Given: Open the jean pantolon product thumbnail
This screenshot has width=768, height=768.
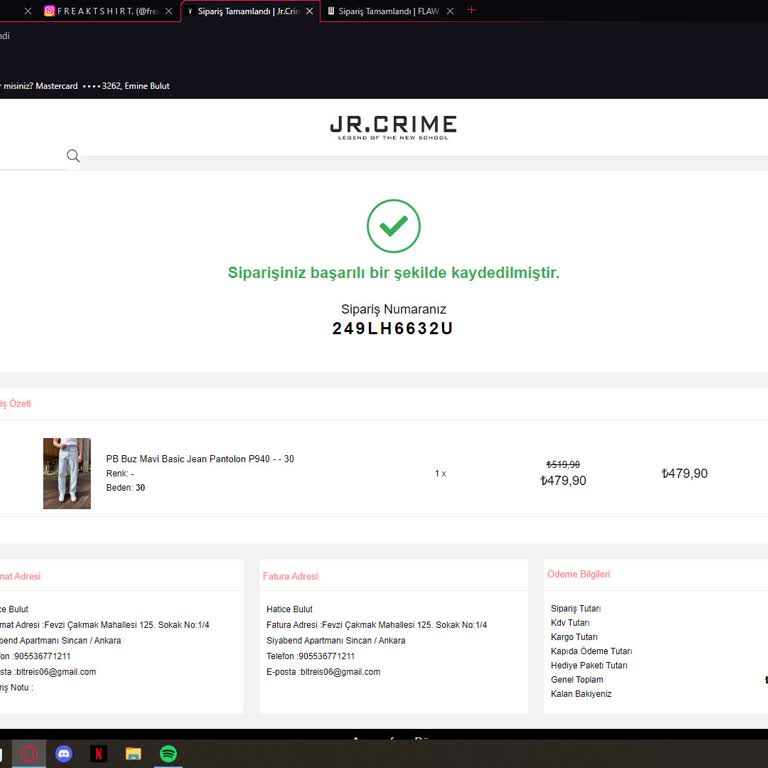Looking at the screenshot, I should point(67,473).
